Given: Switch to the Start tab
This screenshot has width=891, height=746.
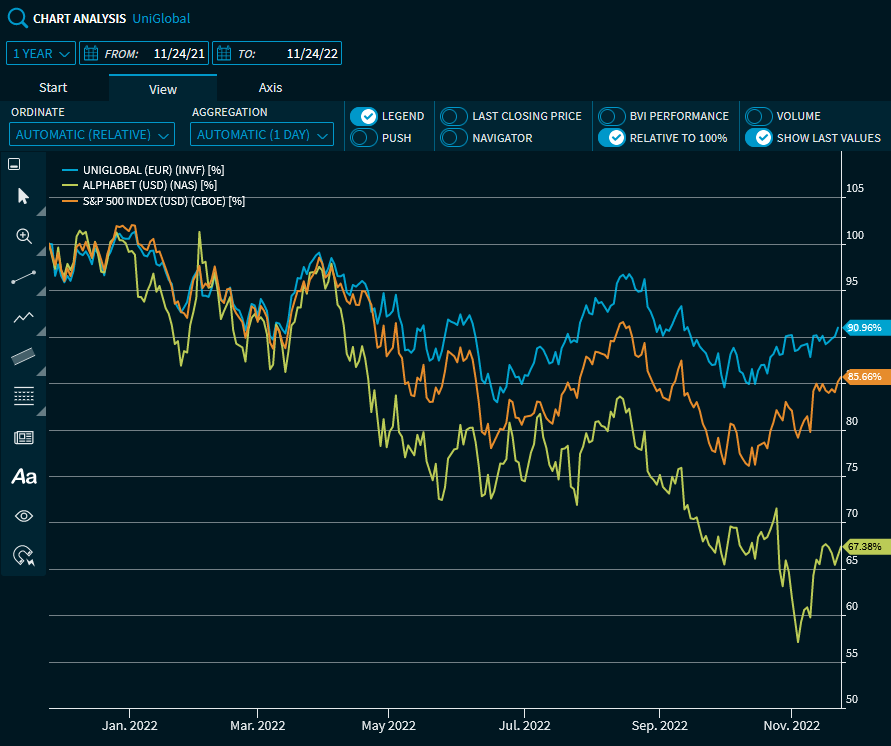Looking at the screenshot, I should [x=53, y=88].
